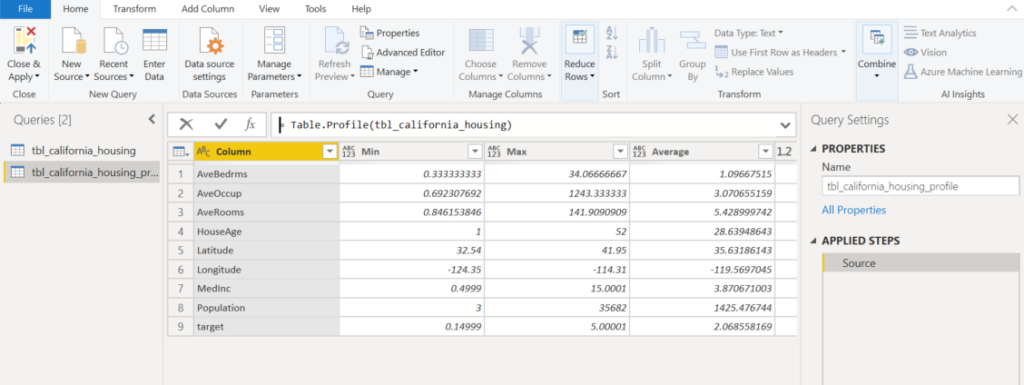Screen dimensions: 1024x385
Task: Open the Advanced Editor
Action: (402, 52)
